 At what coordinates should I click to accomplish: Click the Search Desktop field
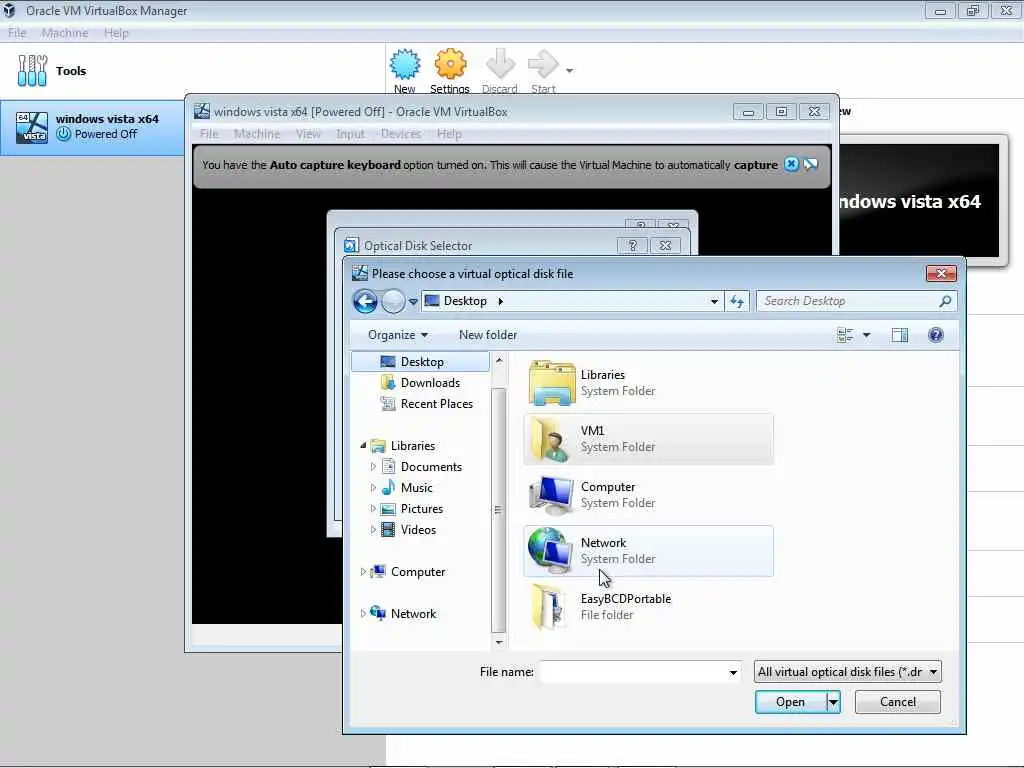(849, 301)
